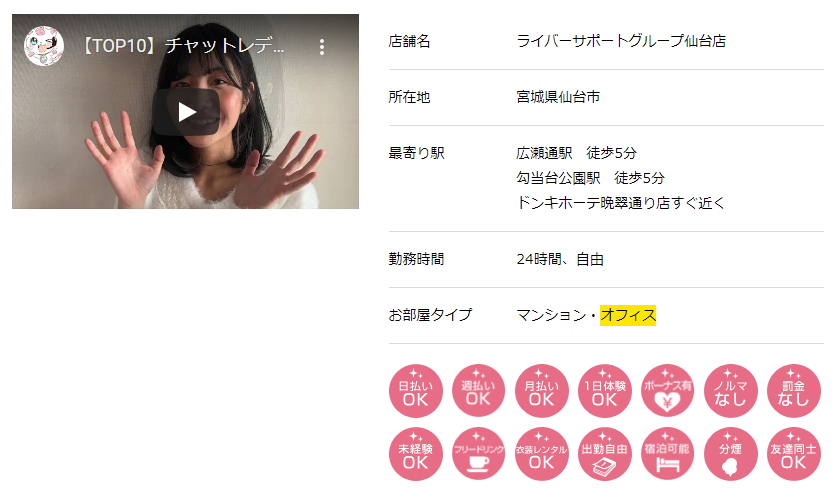Click the 分煙 badge
The image size is (835, 499).
[x=731, y=454]
